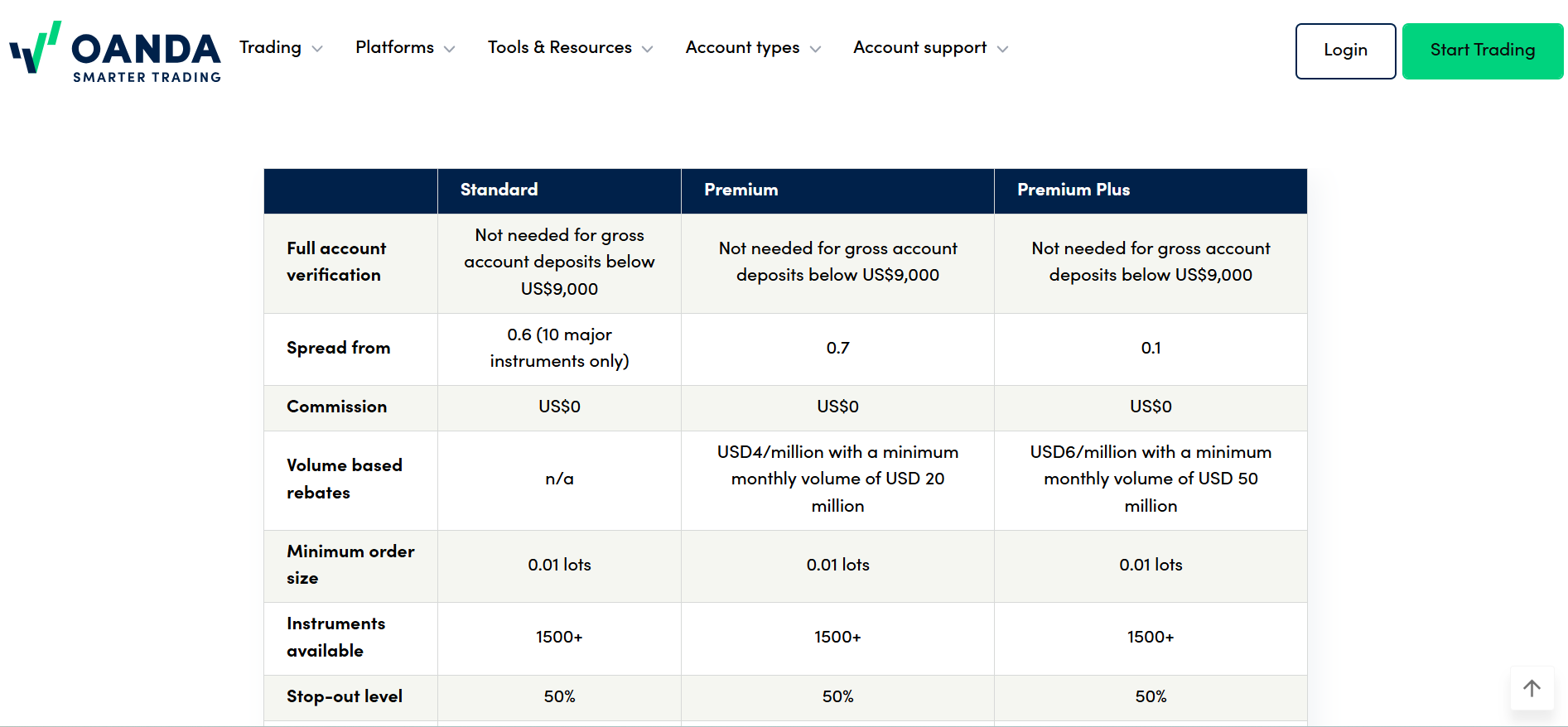Click the Premium commission US$0 cell
1568x727 pixels.
(x=837, y=407)
